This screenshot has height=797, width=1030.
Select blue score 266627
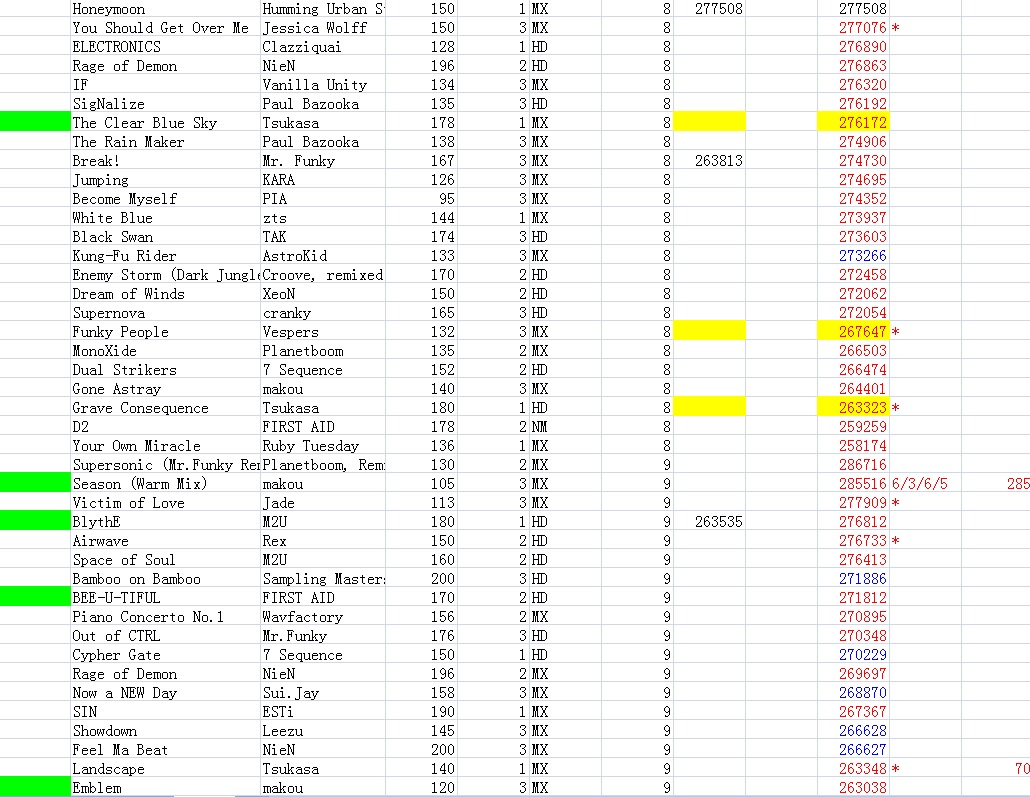tap(853, 750)
